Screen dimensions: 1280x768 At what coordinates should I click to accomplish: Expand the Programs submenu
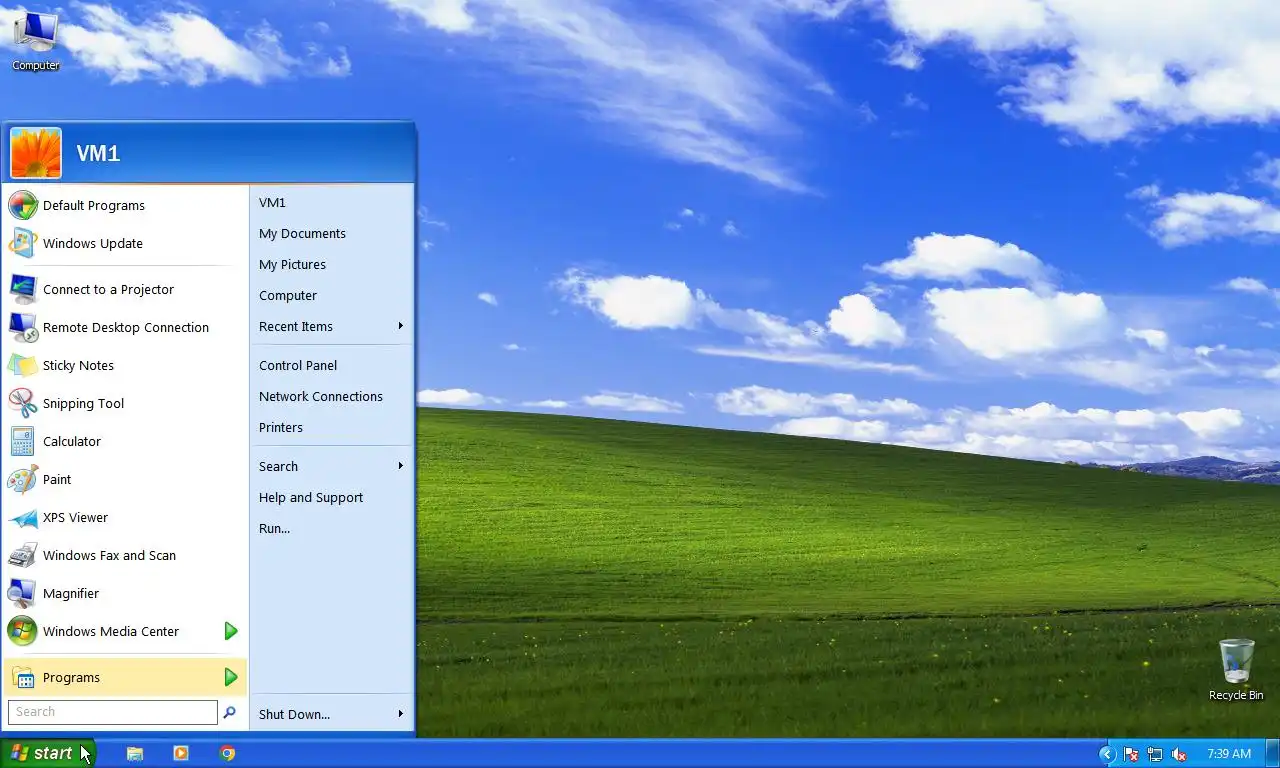pos(125,677)
